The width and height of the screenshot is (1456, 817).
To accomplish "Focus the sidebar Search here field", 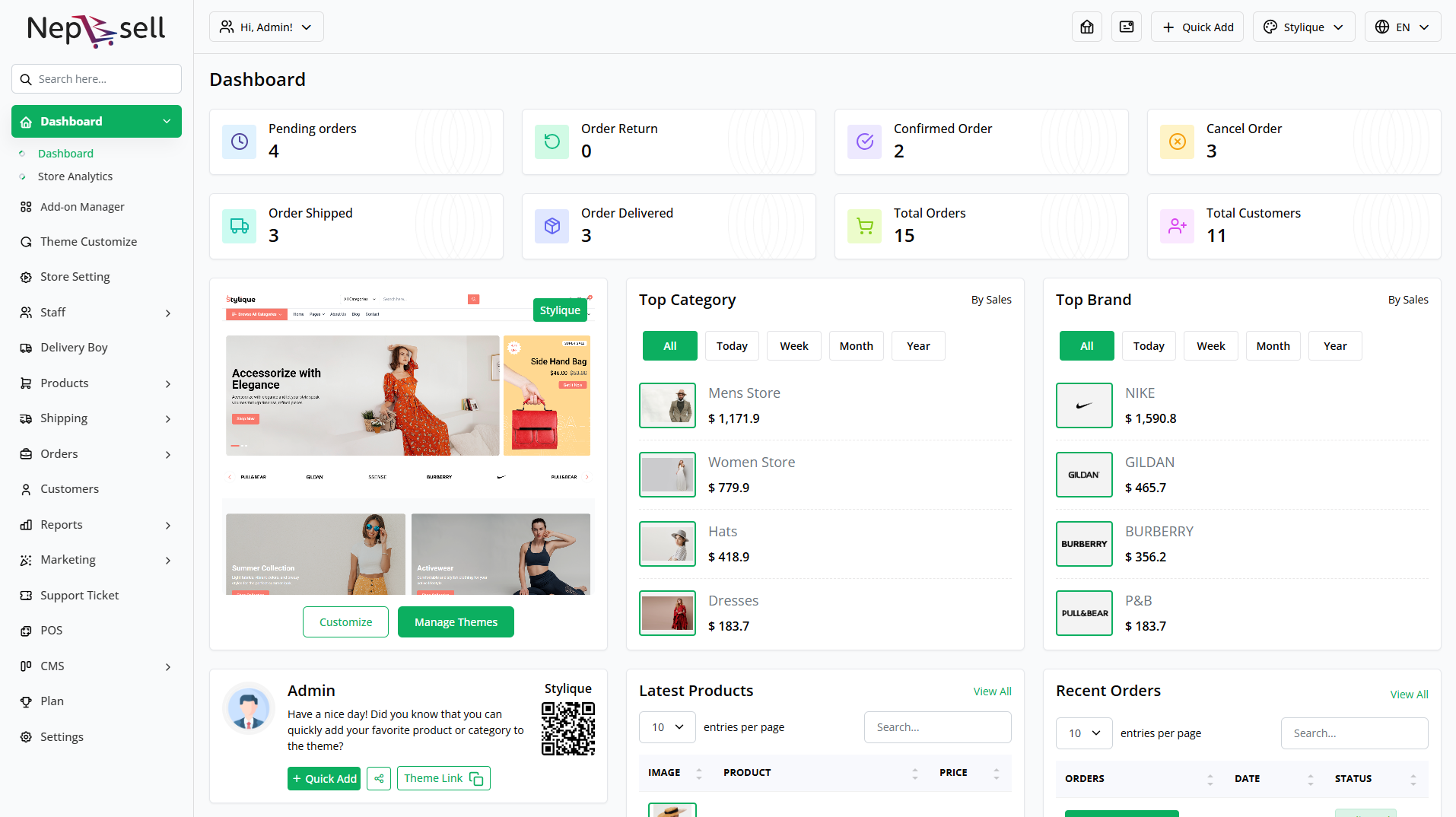I will click(x=97, y=79).
